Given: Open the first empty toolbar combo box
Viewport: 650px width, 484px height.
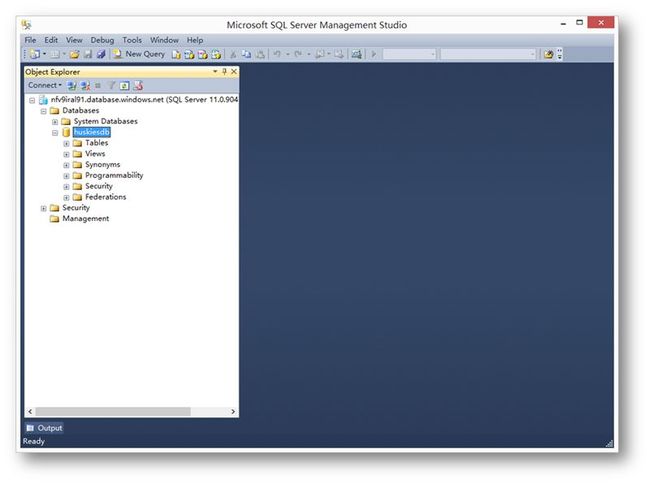Looking at the screenshot, I should pos(409,54).
